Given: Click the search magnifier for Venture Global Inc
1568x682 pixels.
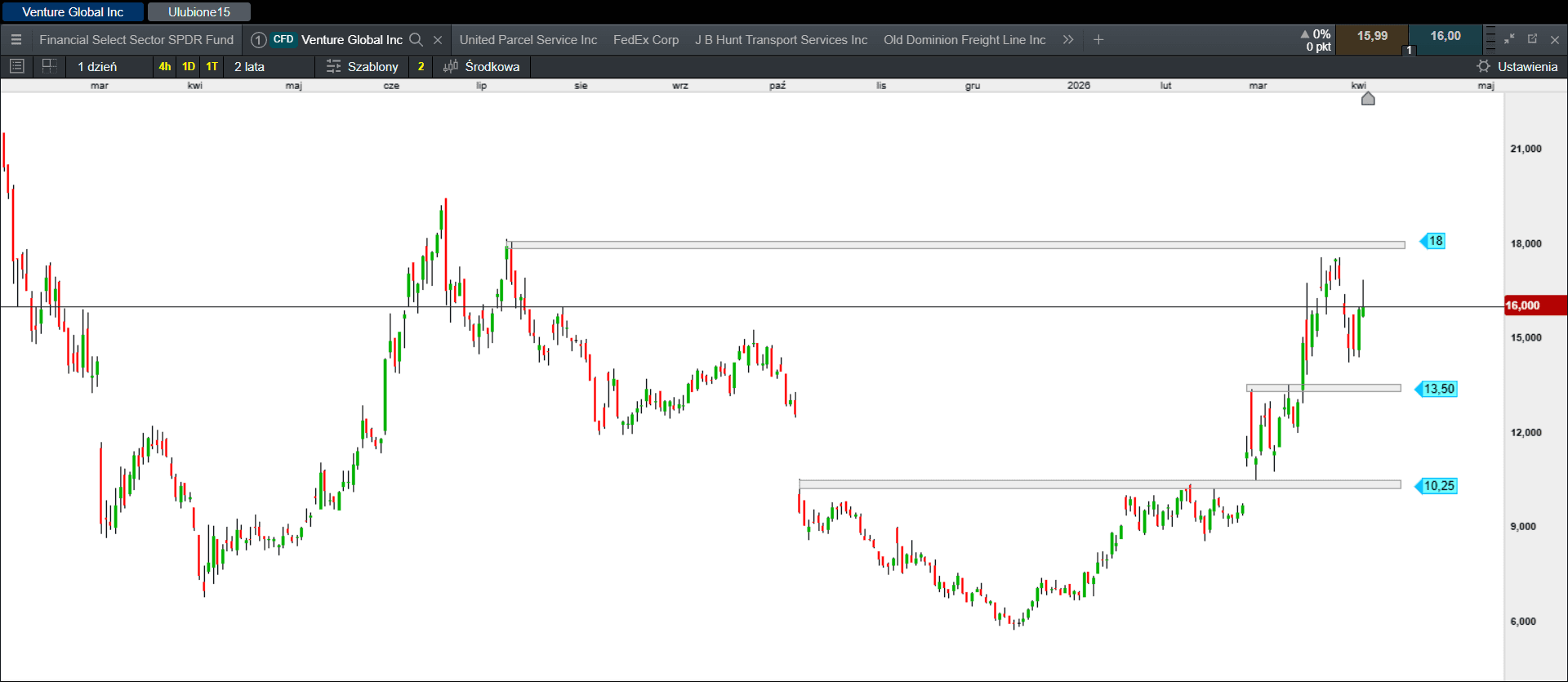Looking at the screenshot, I should [416, 39].
